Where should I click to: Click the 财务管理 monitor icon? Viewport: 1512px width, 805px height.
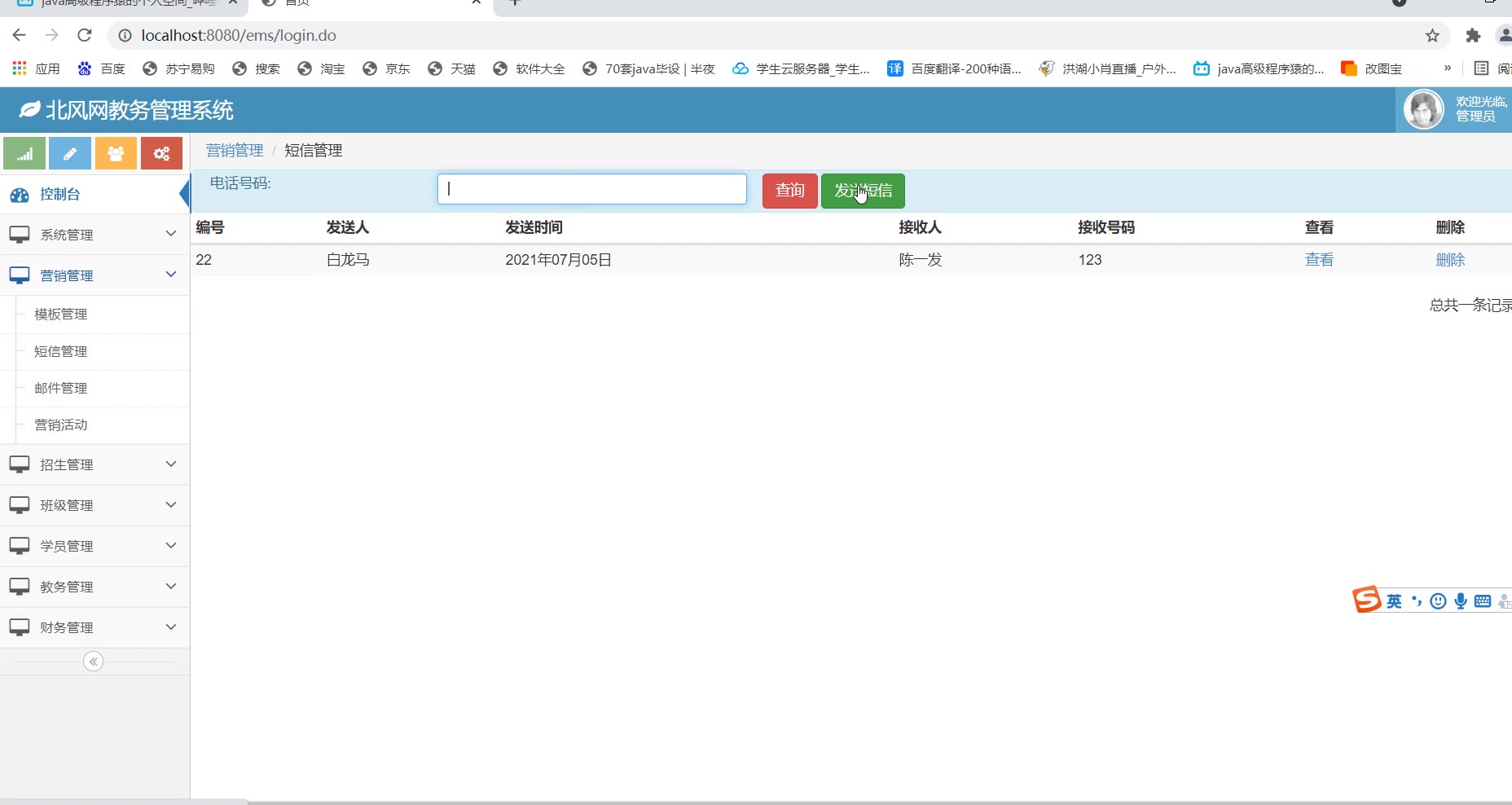click(20, 627)
